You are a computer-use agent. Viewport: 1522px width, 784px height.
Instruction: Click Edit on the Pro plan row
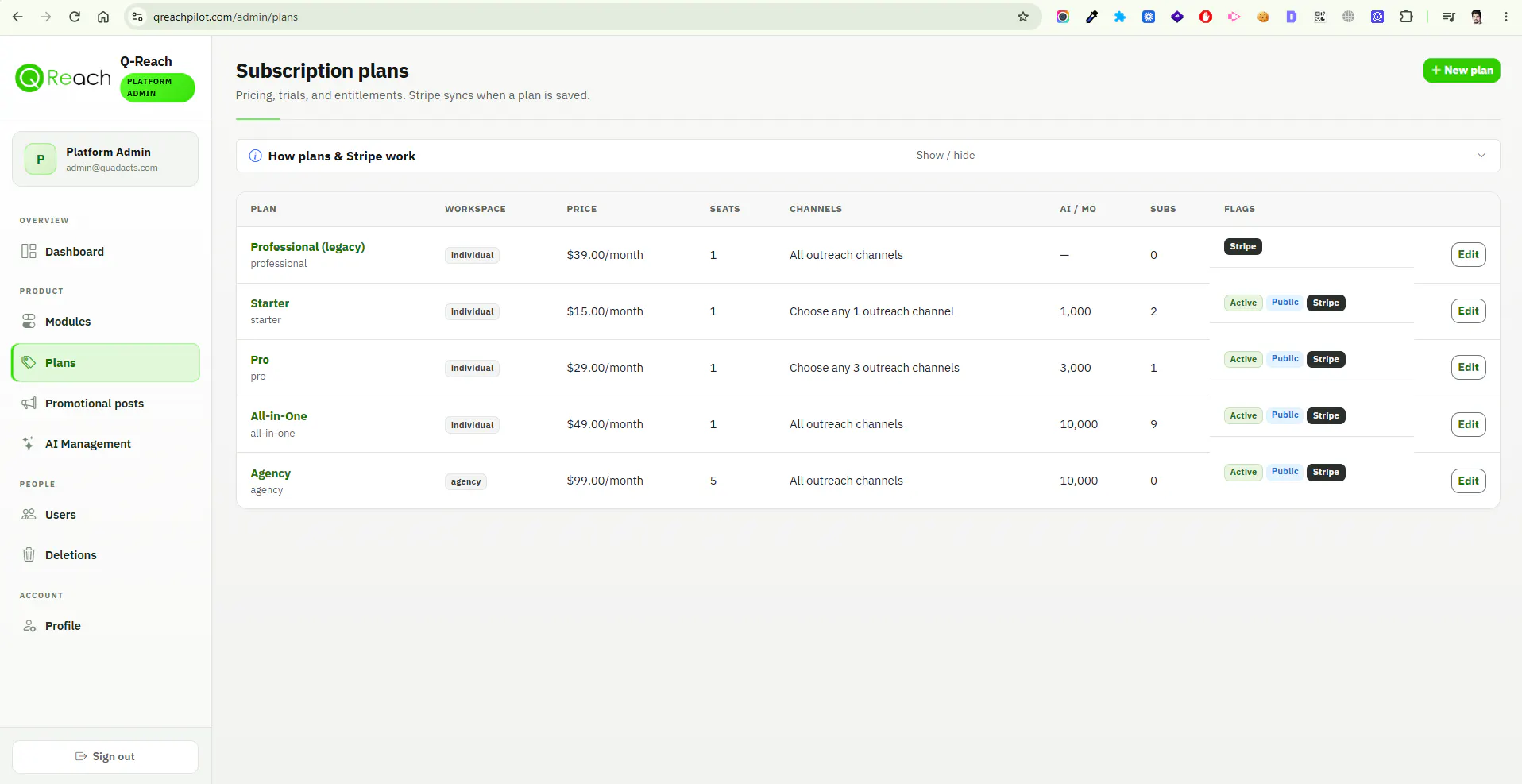pos(1468,368)
